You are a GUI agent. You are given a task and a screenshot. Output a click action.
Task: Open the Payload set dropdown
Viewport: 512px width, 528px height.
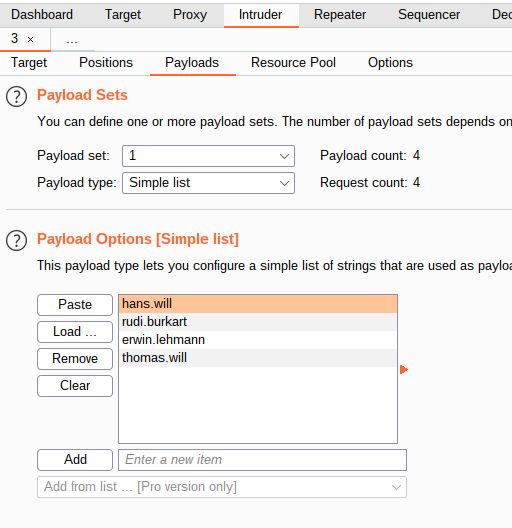tap(208, 156)
